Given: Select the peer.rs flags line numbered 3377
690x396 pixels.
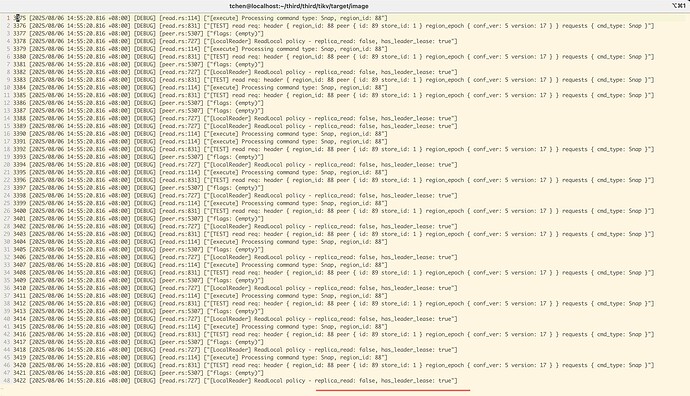Looking at the screenshot, I should [x=139, y=33].
